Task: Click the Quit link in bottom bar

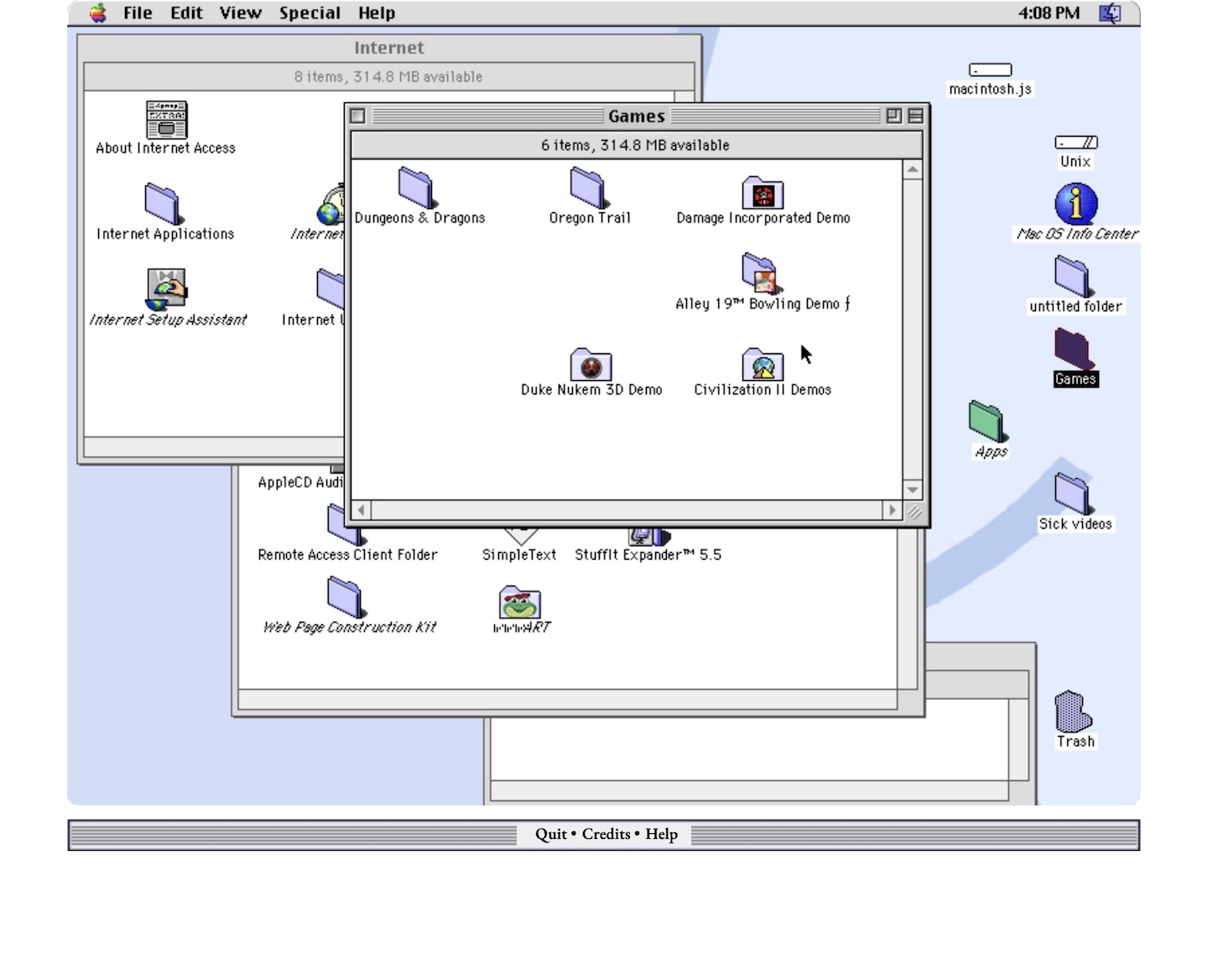Action: pos(551,834)
